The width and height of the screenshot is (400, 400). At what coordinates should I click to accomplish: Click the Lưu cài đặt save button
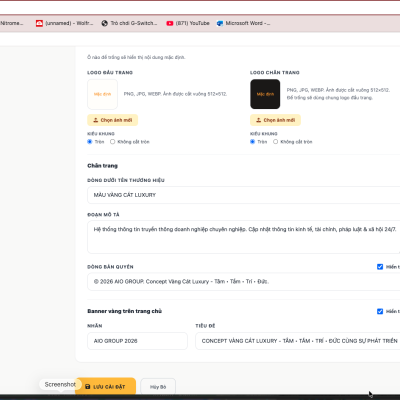pos(105,386)
